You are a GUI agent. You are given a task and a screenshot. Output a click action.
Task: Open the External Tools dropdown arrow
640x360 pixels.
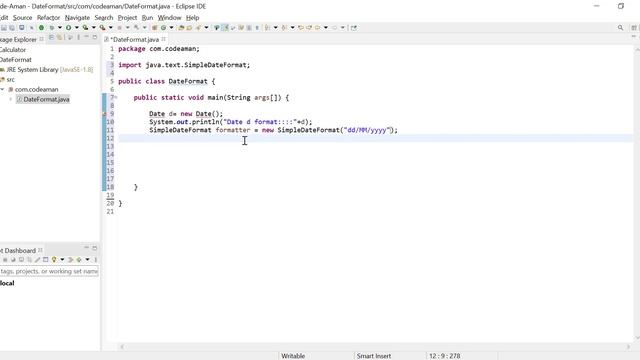(x=111, y=28)
